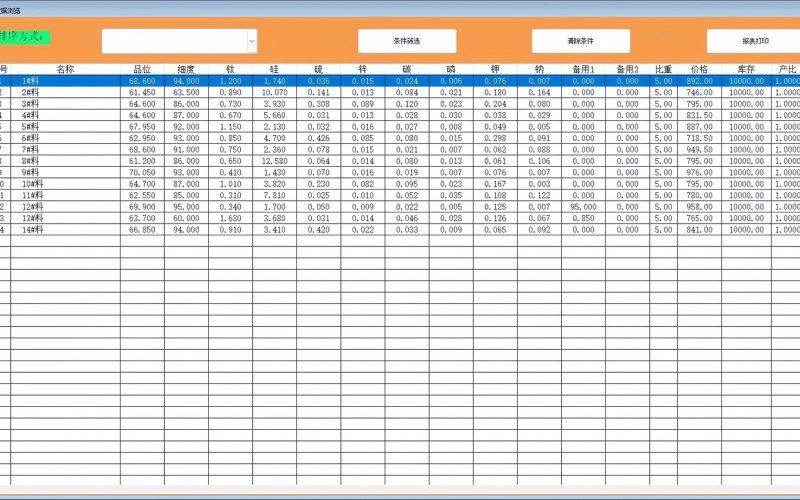The height and width of the screenshot is (500, 800).
Task: Click the 95.000 value in 备用1 column
Action: click(583, 207)
